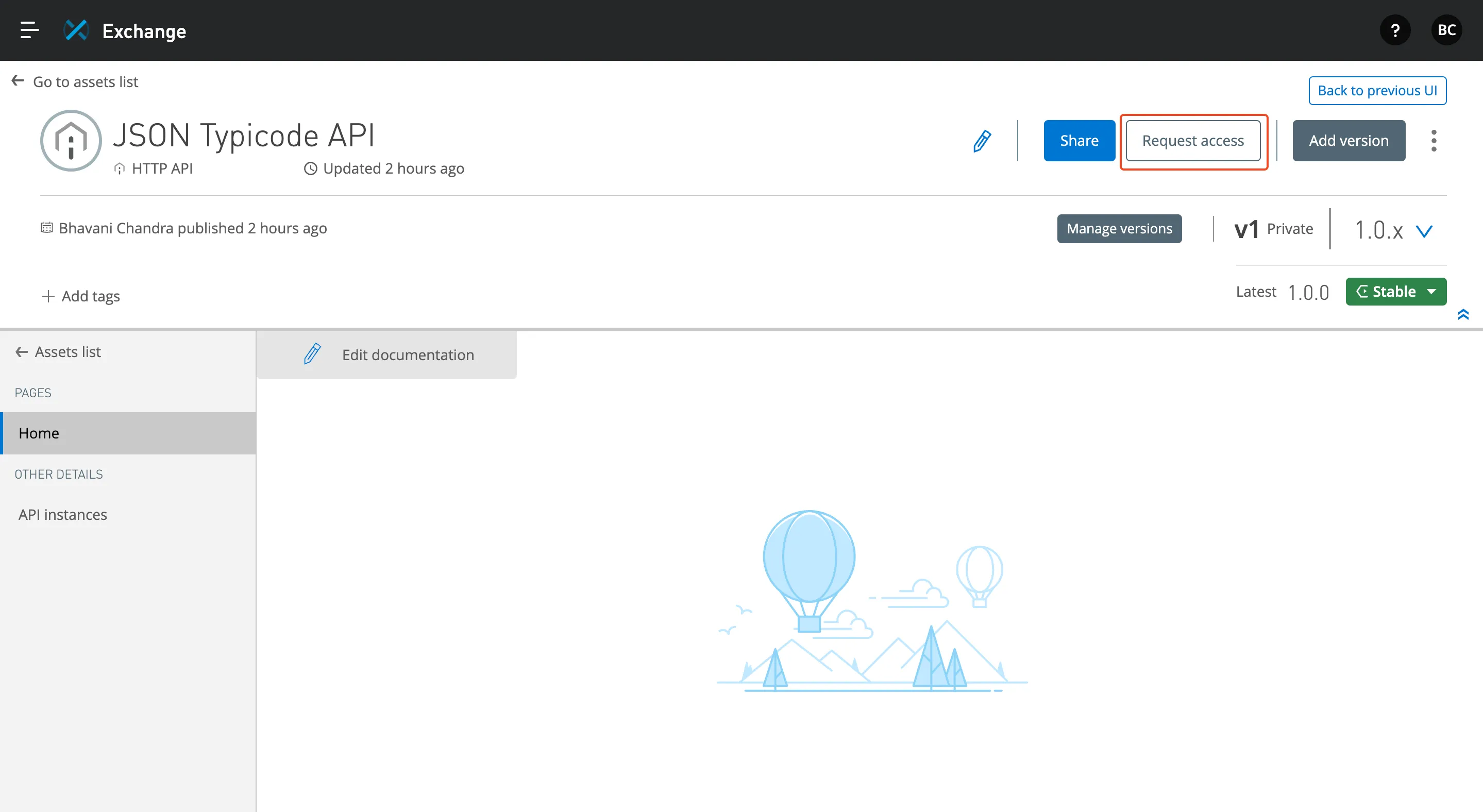This screenshot has width=1483, height=812.
Task: Click the calendar icon by Bhavani Chandra
Action: [x=46, y=227]
